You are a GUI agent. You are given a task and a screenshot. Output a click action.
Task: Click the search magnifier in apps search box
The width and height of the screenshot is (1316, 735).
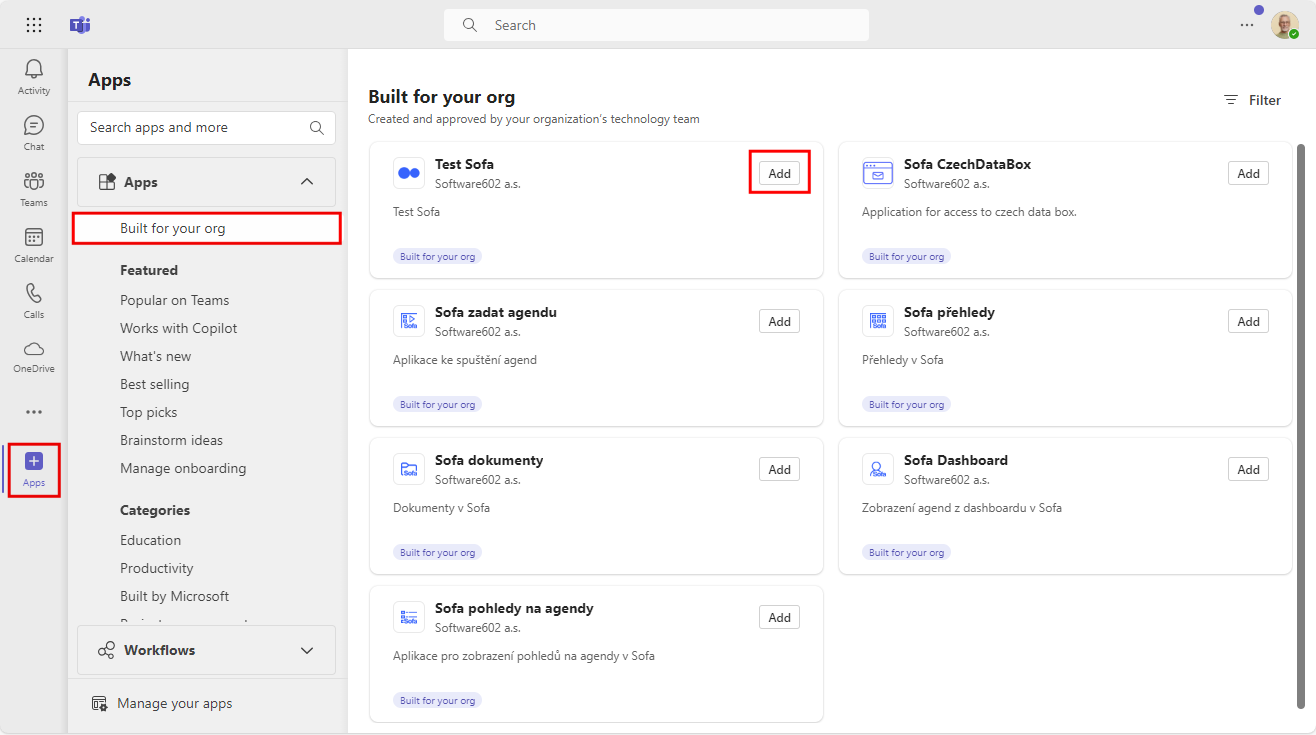click(317, 128)
